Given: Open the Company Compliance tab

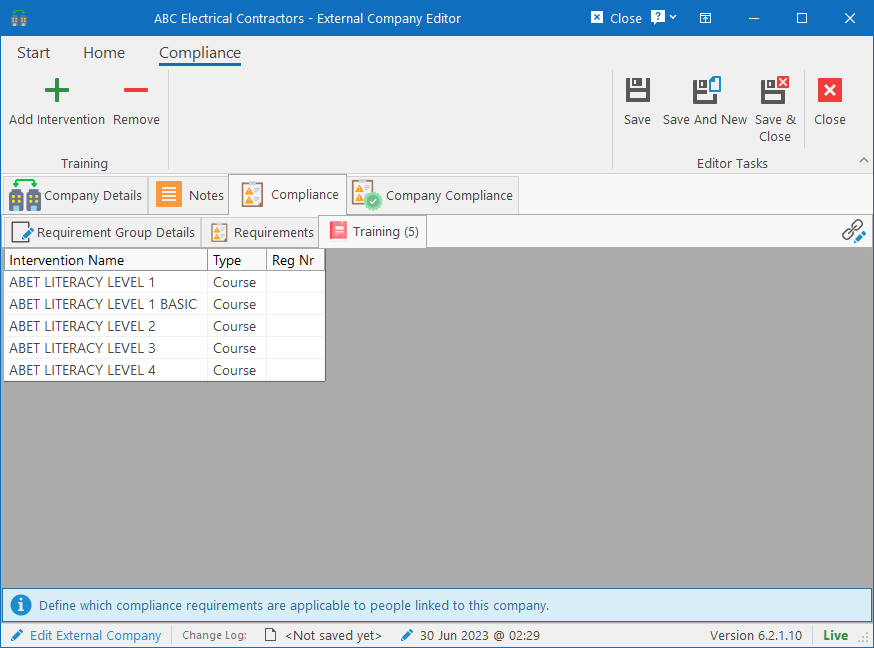Looking at the screenshot, I should (x=433, y=196).
